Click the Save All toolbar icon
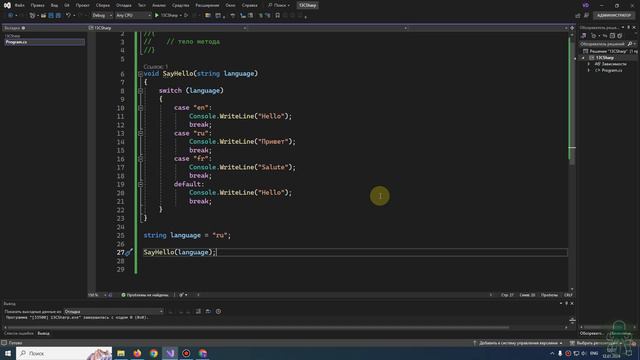 58,16
